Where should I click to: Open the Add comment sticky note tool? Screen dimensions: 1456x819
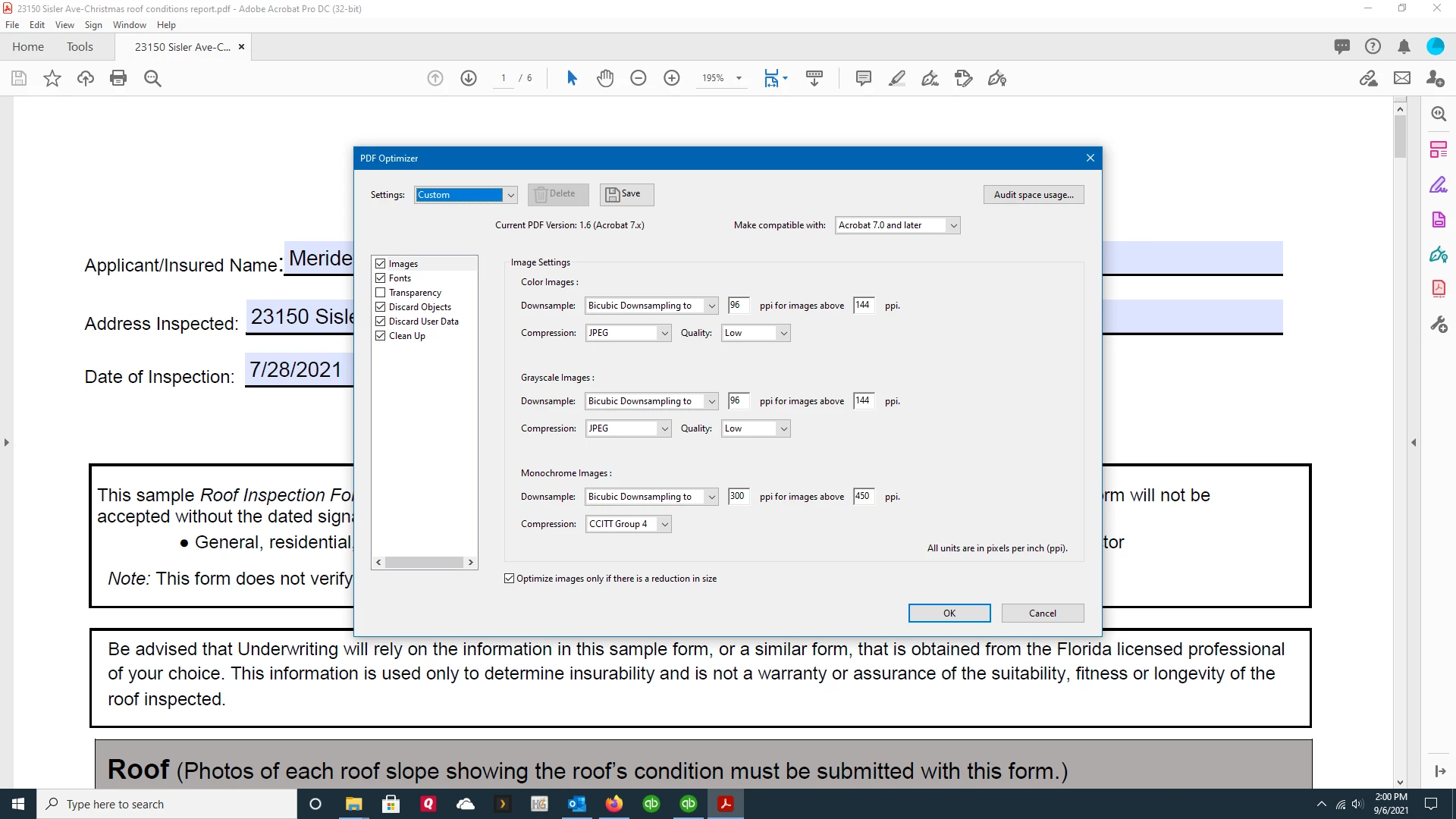tap(863, 78)
